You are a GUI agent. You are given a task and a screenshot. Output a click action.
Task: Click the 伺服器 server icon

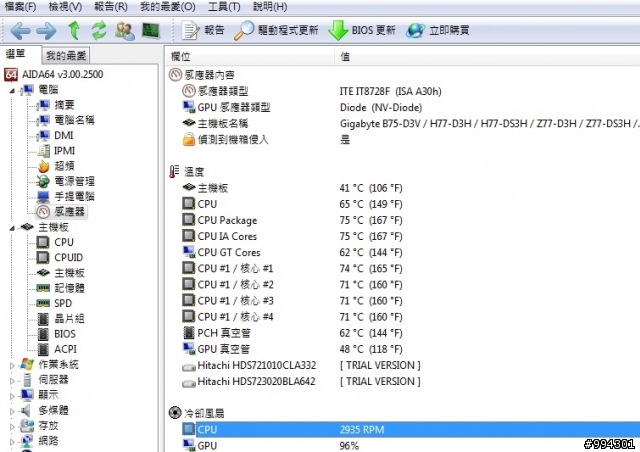point(27,380)
